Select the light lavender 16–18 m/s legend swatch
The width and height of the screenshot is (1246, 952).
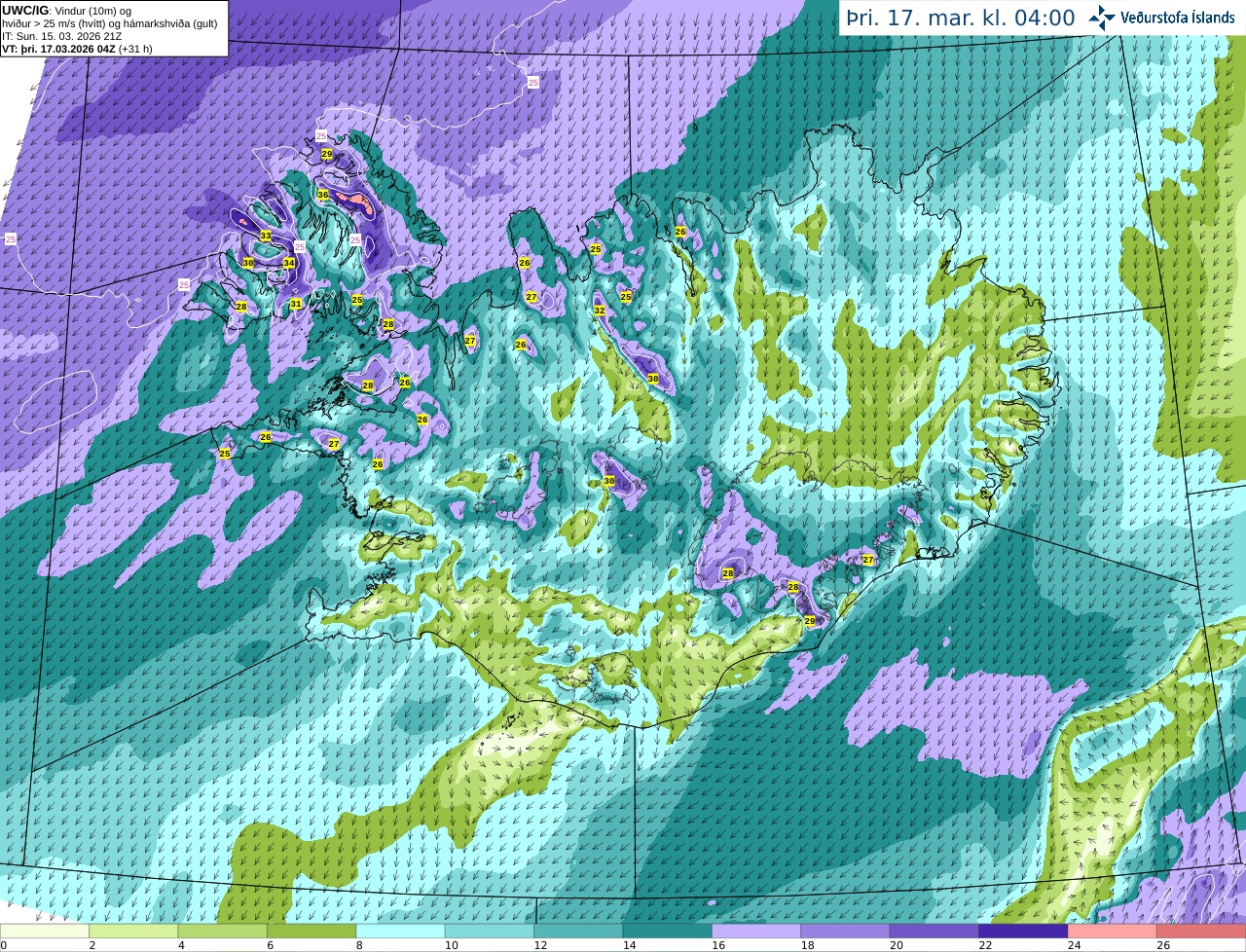coord(756,931)
